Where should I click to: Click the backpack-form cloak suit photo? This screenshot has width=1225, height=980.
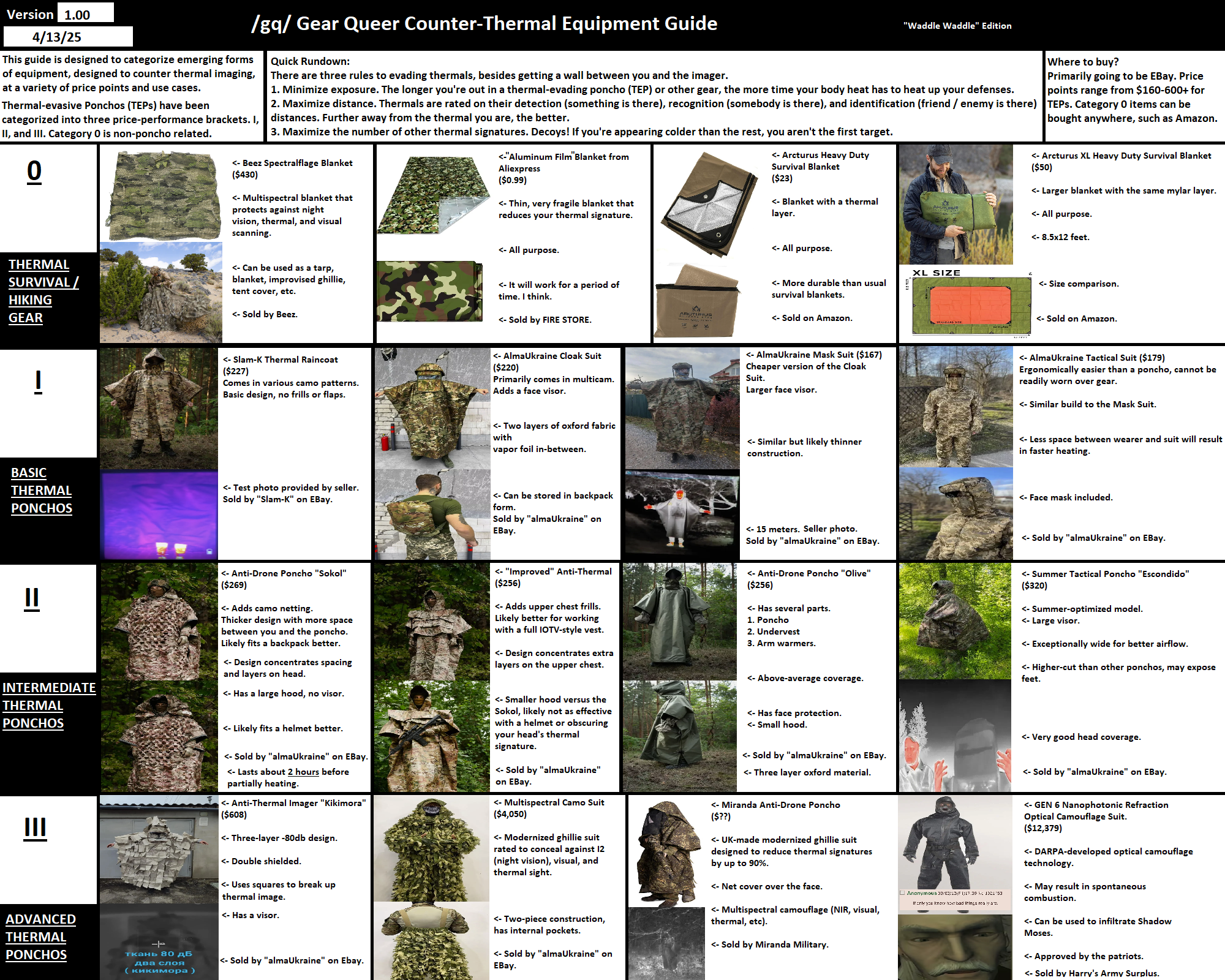(x=433, y=514)
